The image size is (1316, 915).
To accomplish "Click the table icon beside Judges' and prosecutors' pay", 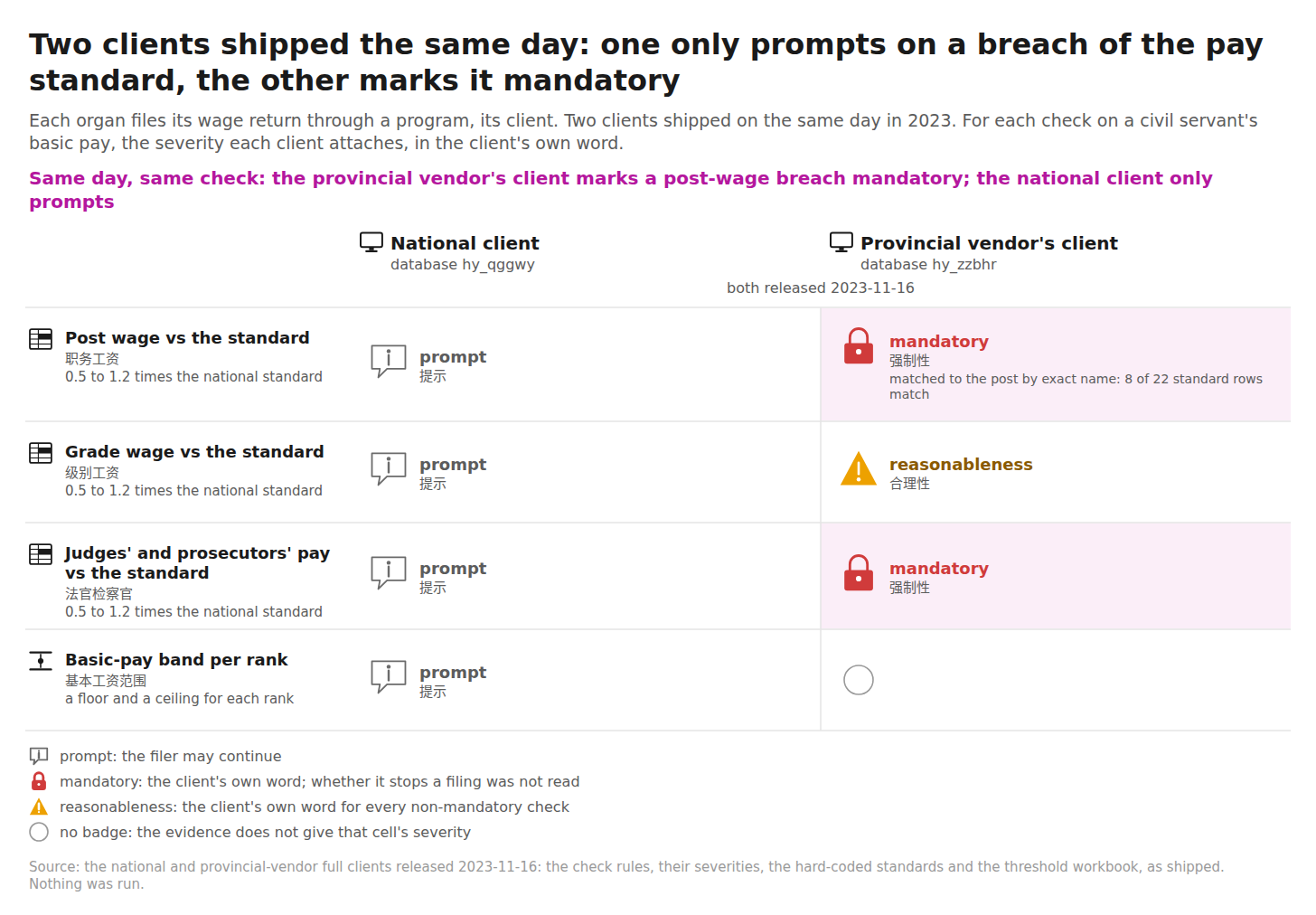I will [x=41, y=554].
